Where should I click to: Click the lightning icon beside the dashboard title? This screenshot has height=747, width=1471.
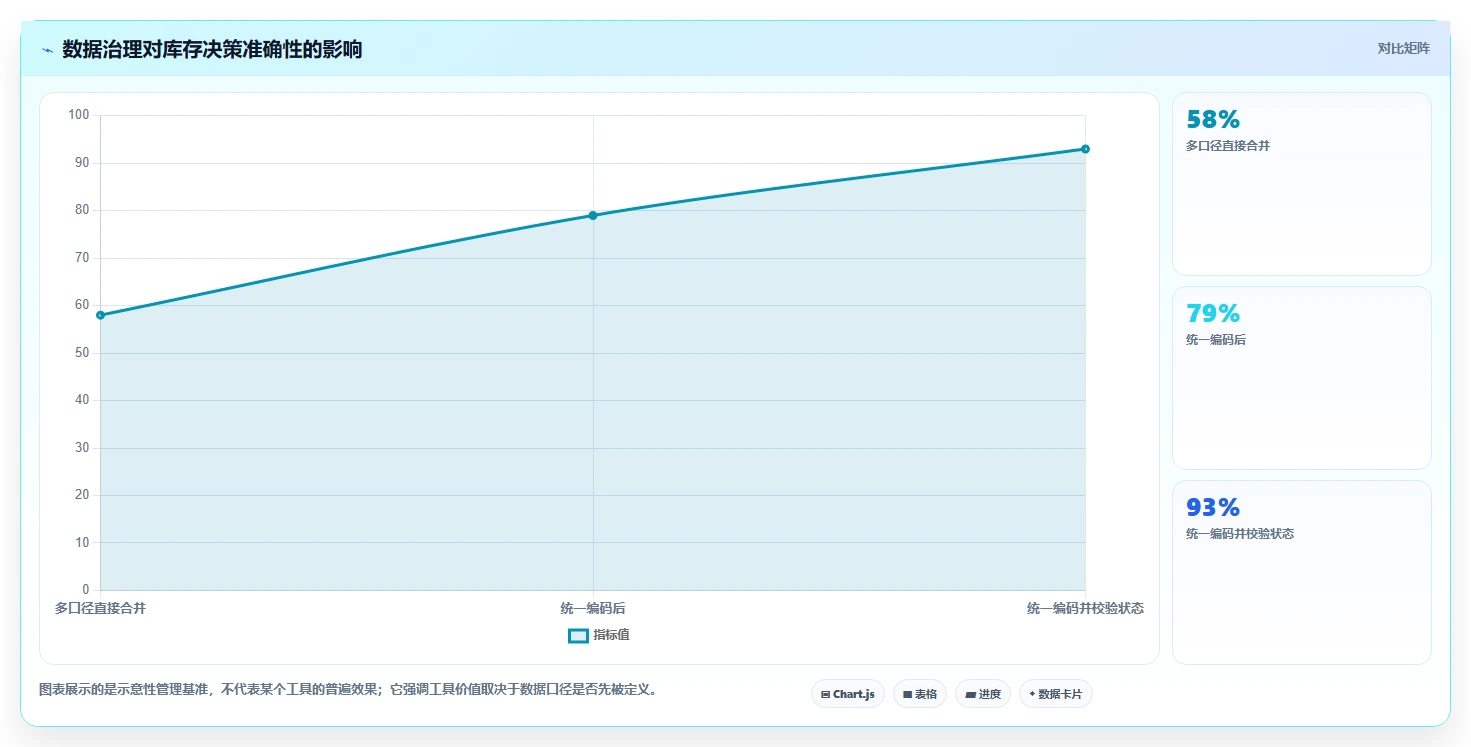coord(47,50)
